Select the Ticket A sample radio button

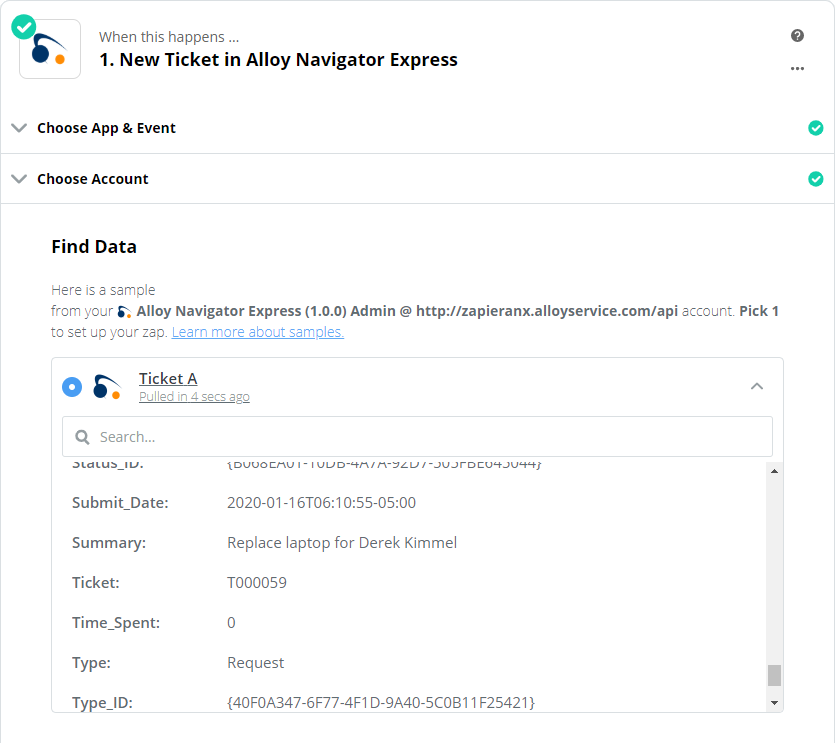point(71,386)
